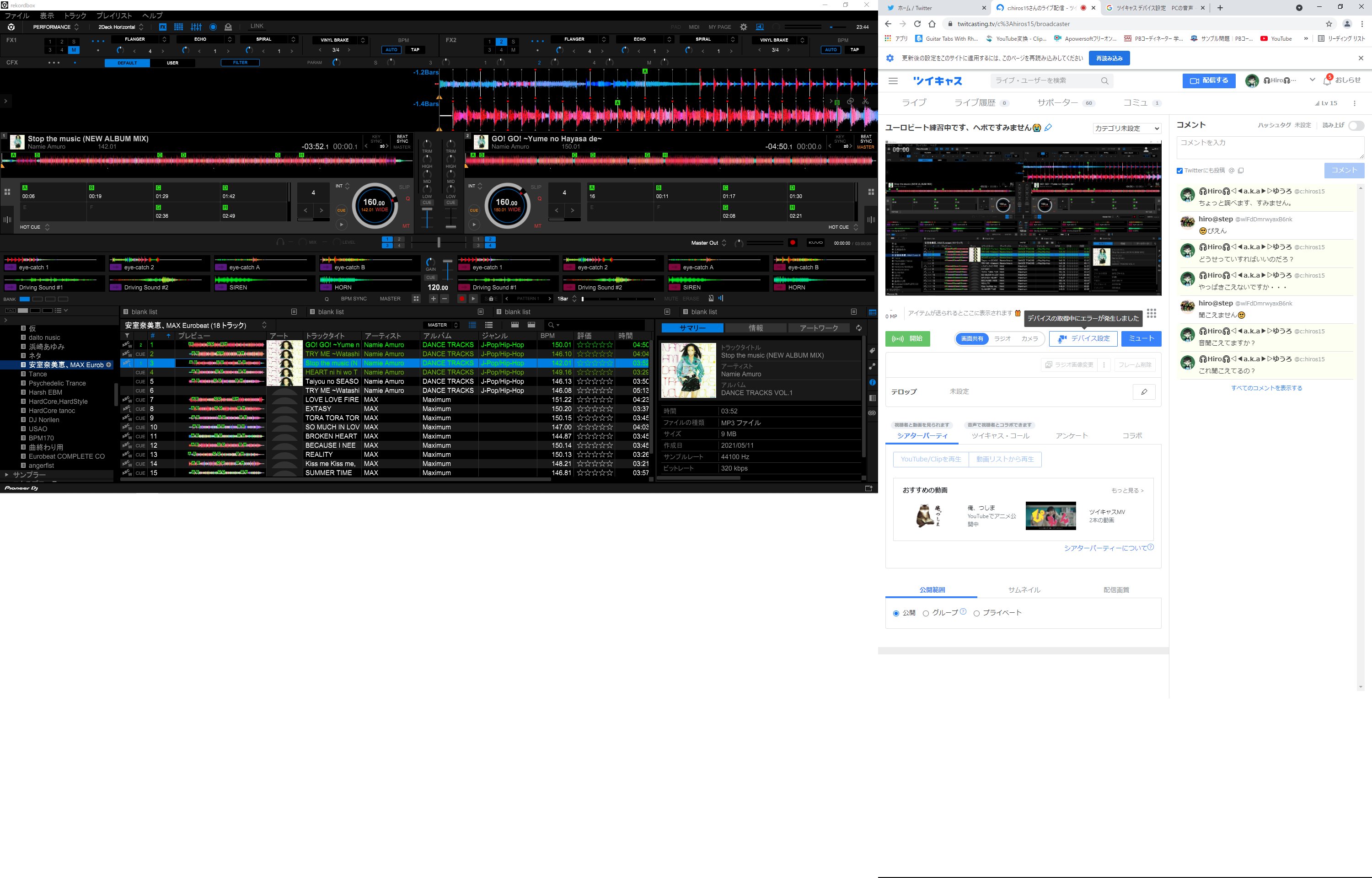The image size is (1372, 878).
Task: Select the 公開 radio button
Action: point(895,614)
